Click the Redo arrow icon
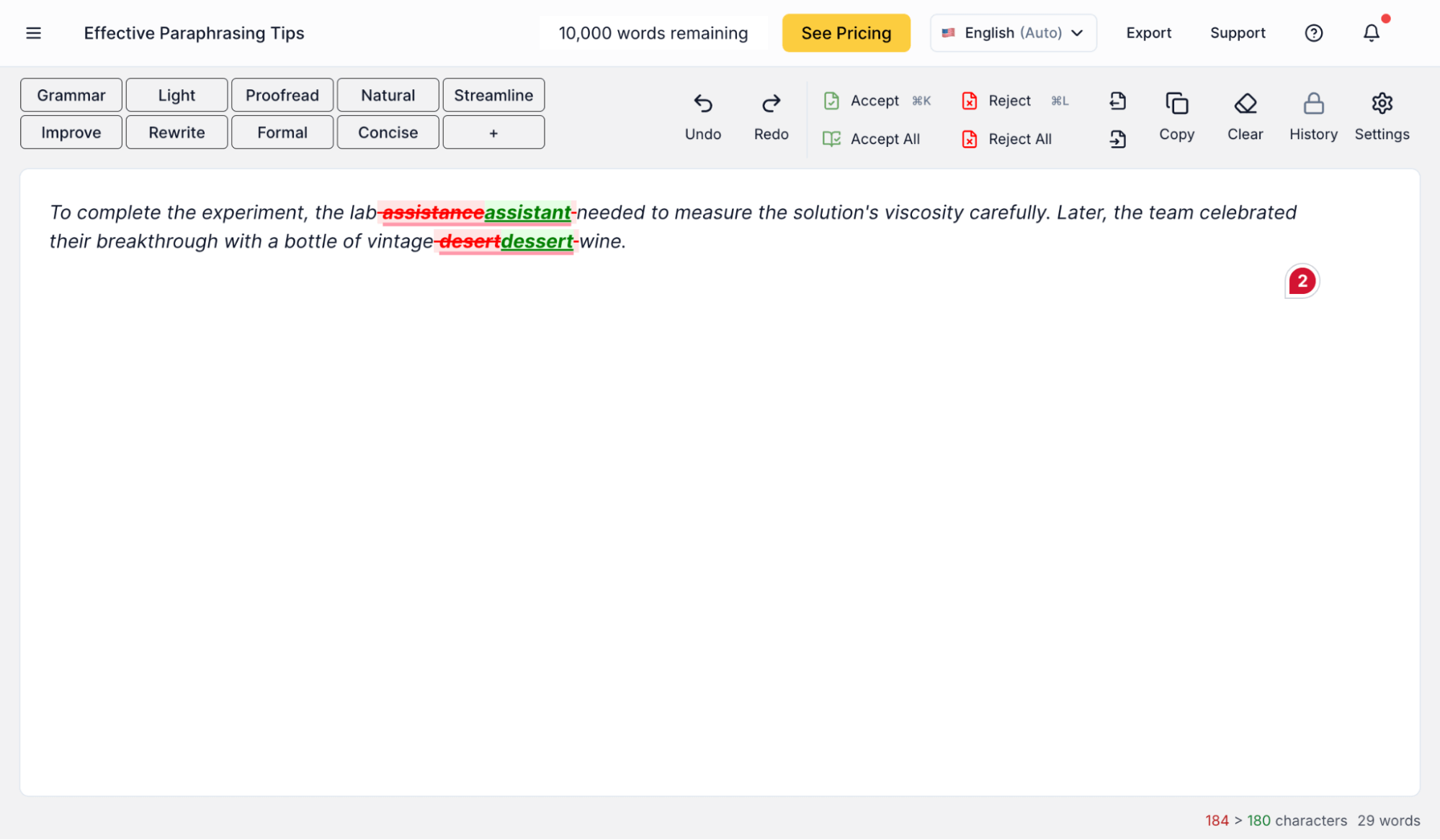 pyautogui.click(x=771, y=104)
